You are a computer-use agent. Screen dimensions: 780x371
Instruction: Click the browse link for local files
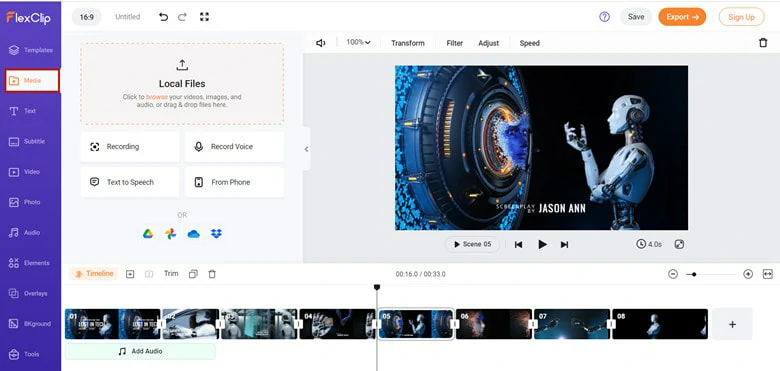pos(157,97)
